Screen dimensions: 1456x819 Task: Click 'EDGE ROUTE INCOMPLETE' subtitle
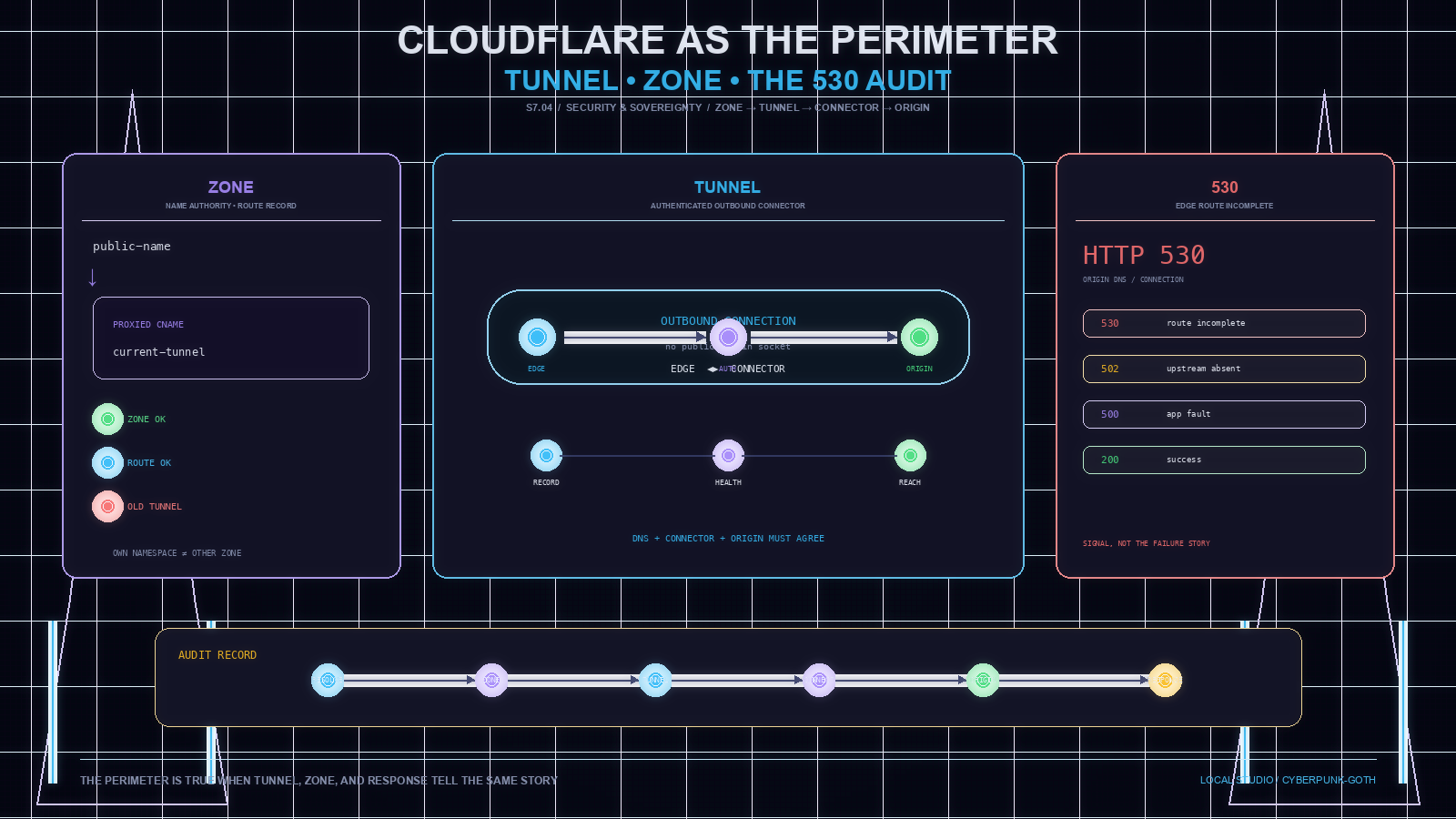[x=1225, y=206]
